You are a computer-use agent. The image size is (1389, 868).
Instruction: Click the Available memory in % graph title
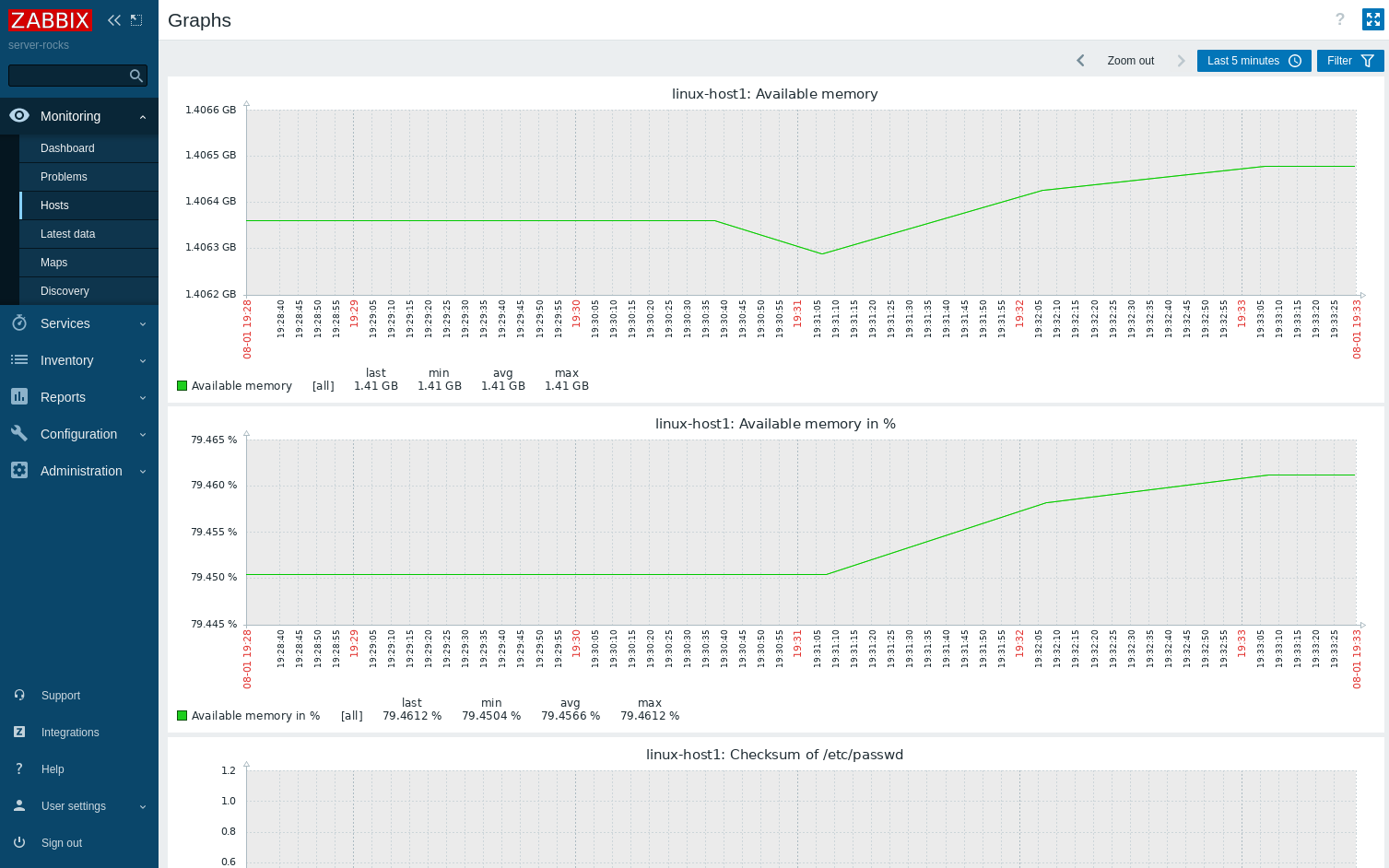pyautogui.click(x=775, y=424)
